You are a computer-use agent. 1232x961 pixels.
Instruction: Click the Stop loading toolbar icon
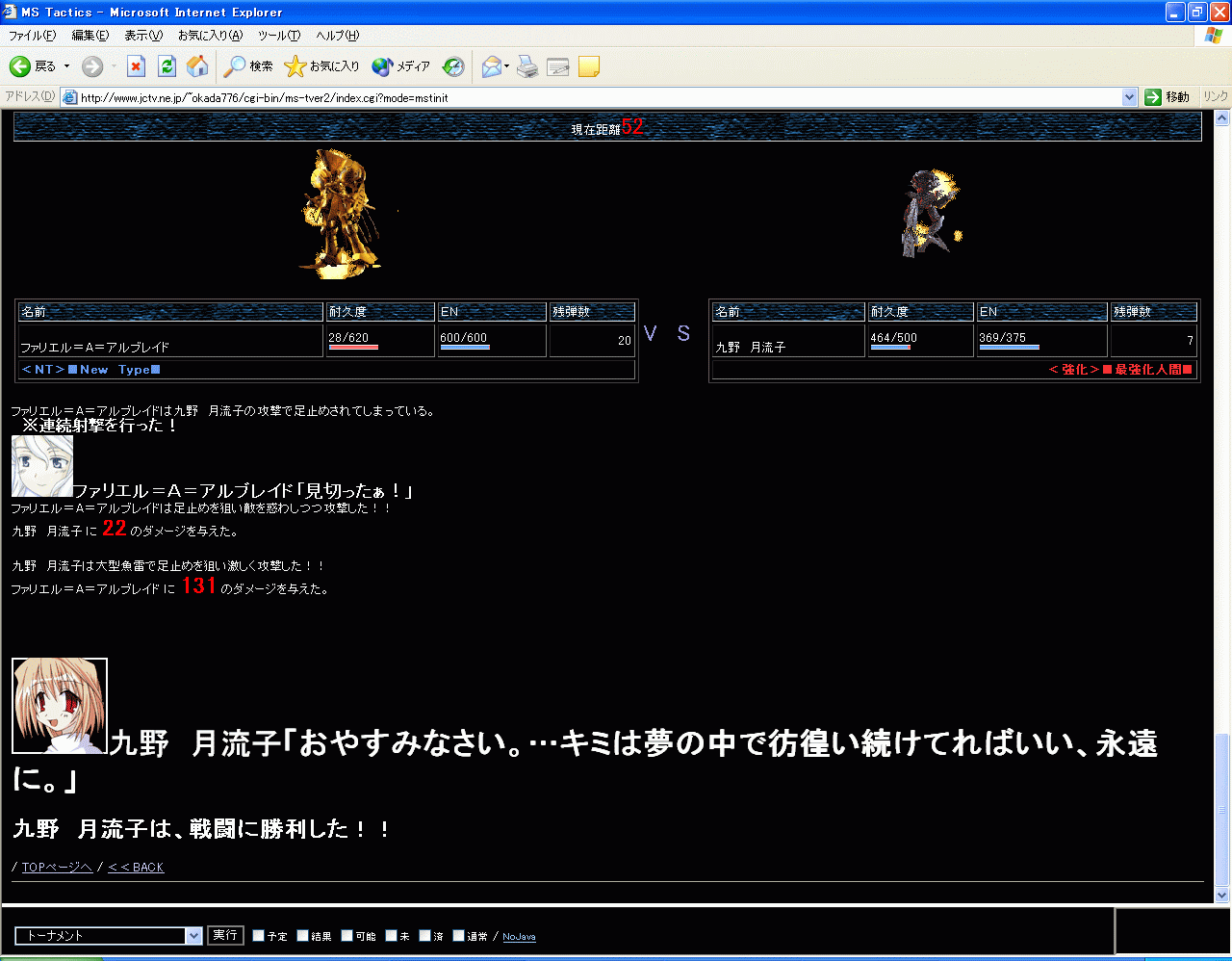(x=136, y=66)
